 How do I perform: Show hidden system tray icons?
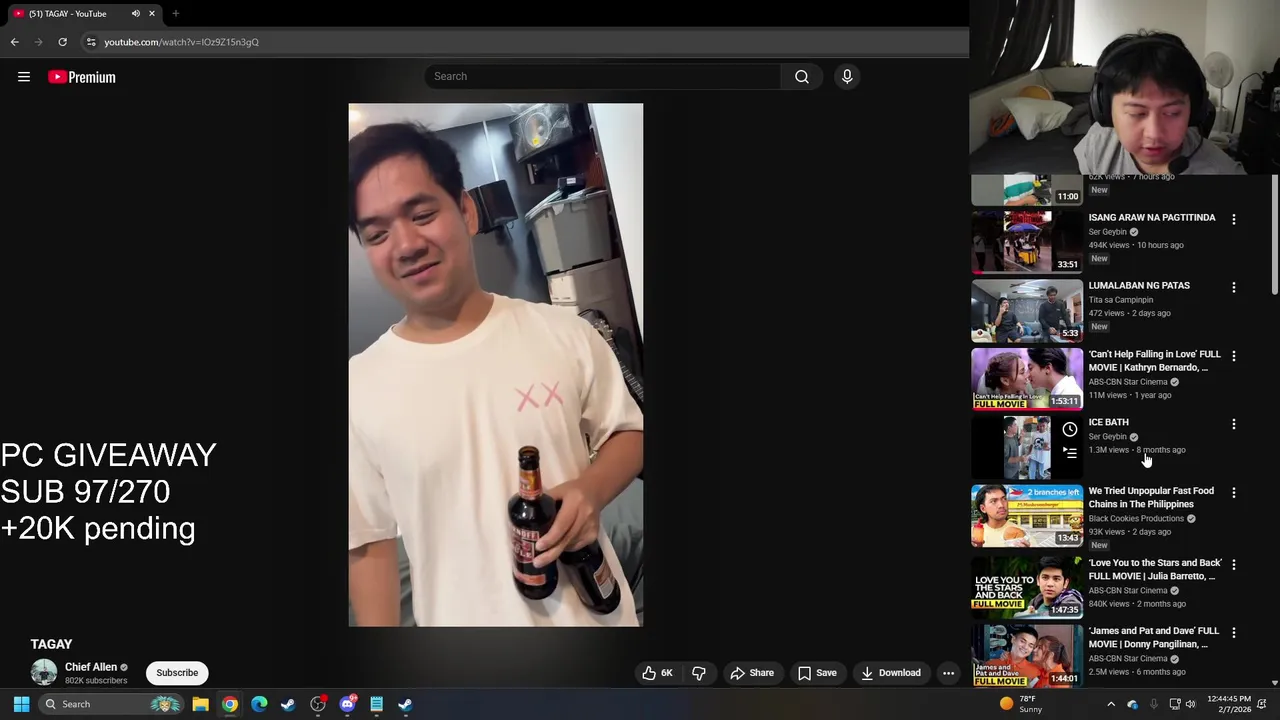click(x=1110, y=704)
